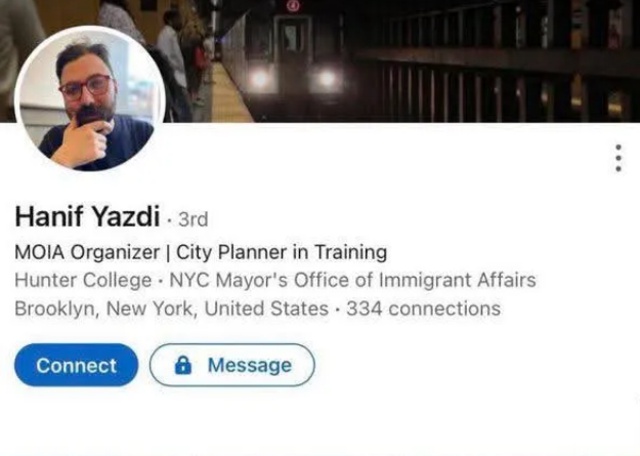Screen dimensions: 640x456
Task: Click the train's left headlight in banner
Action: 260,80
